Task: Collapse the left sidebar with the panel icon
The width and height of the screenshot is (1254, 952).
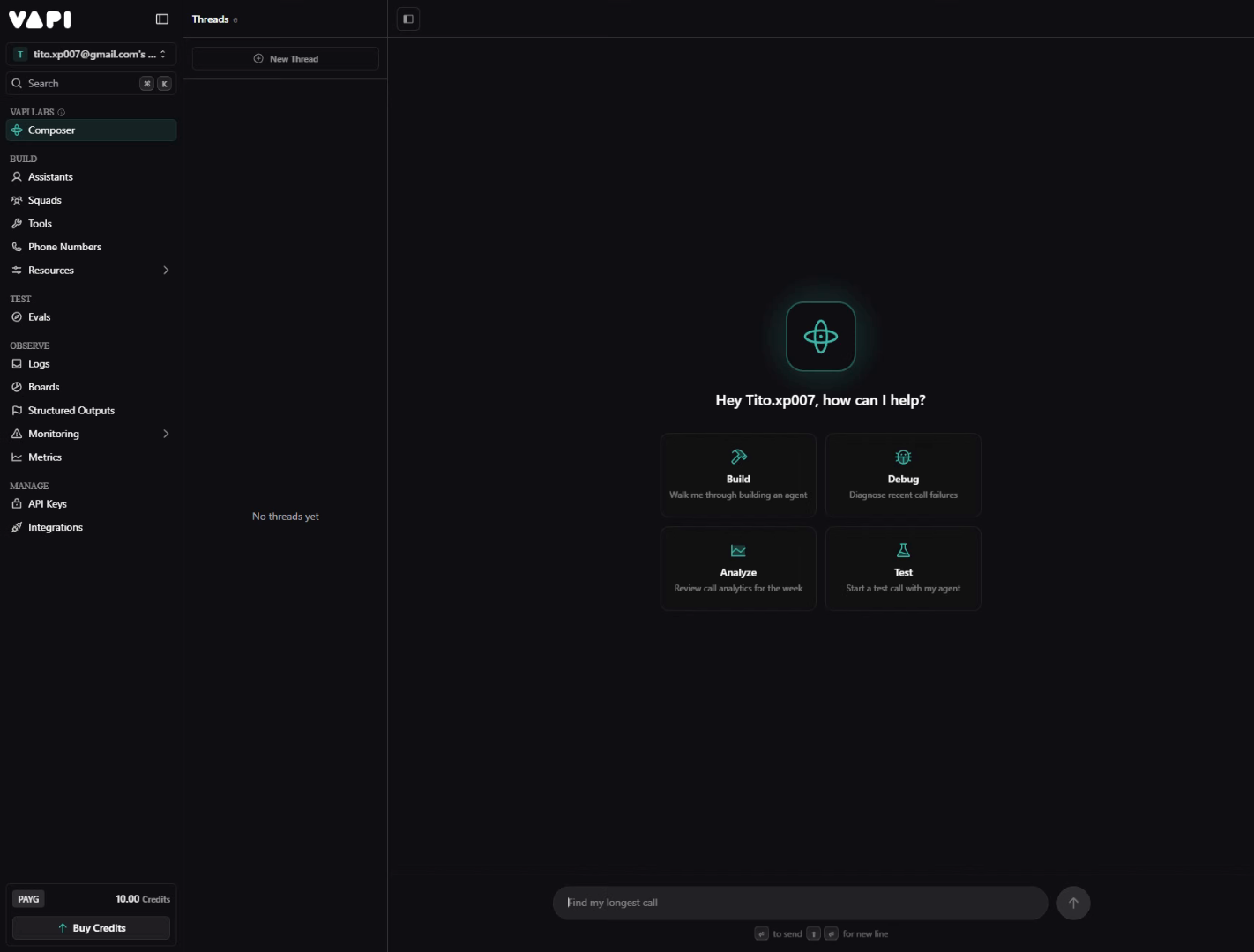Action: (162, 19)
